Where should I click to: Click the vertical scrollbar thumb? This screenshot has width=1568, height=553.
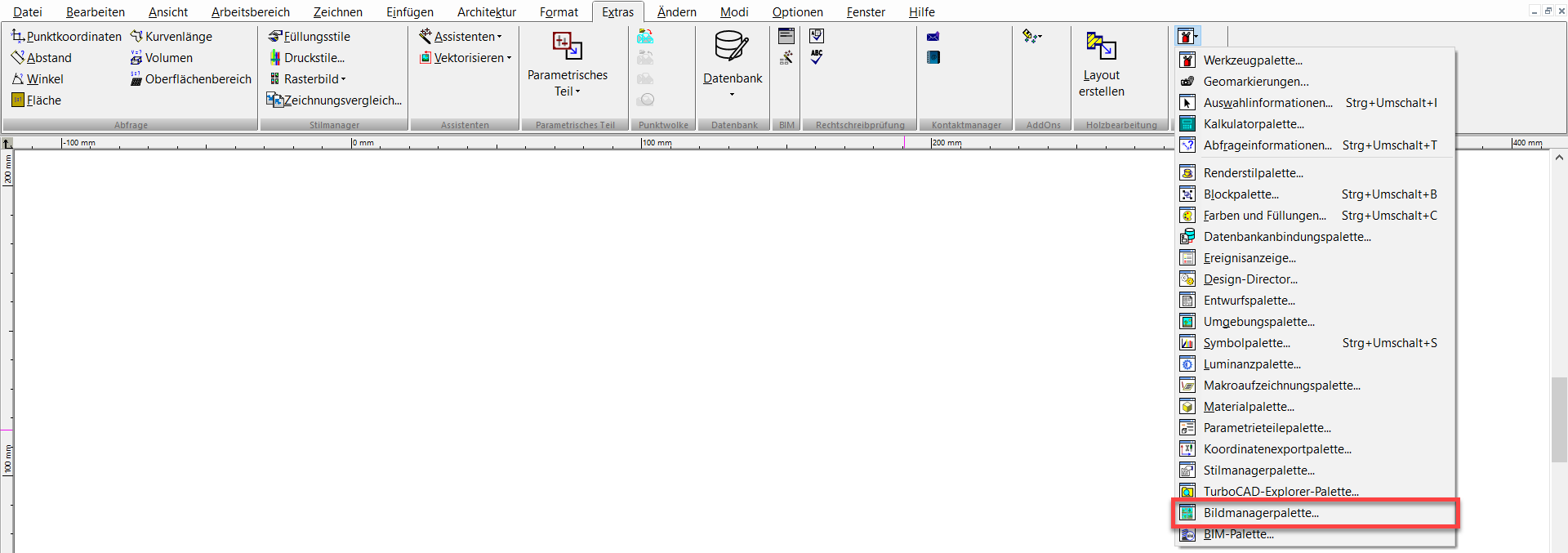(1558, 421)
